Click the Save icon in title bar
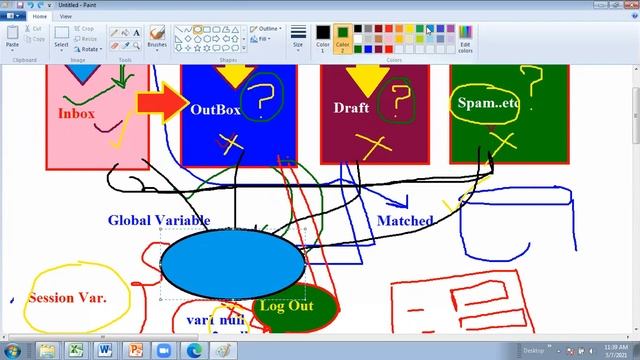The width and height of the screenshot is (640, 360). (20, 5)
